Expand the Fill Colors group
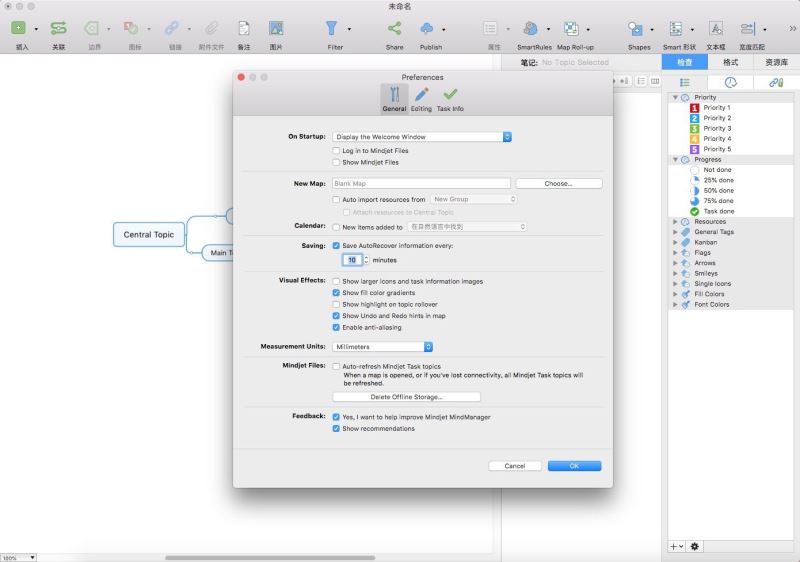Viewport: 800px width, 562px height. tap(676, 294)
